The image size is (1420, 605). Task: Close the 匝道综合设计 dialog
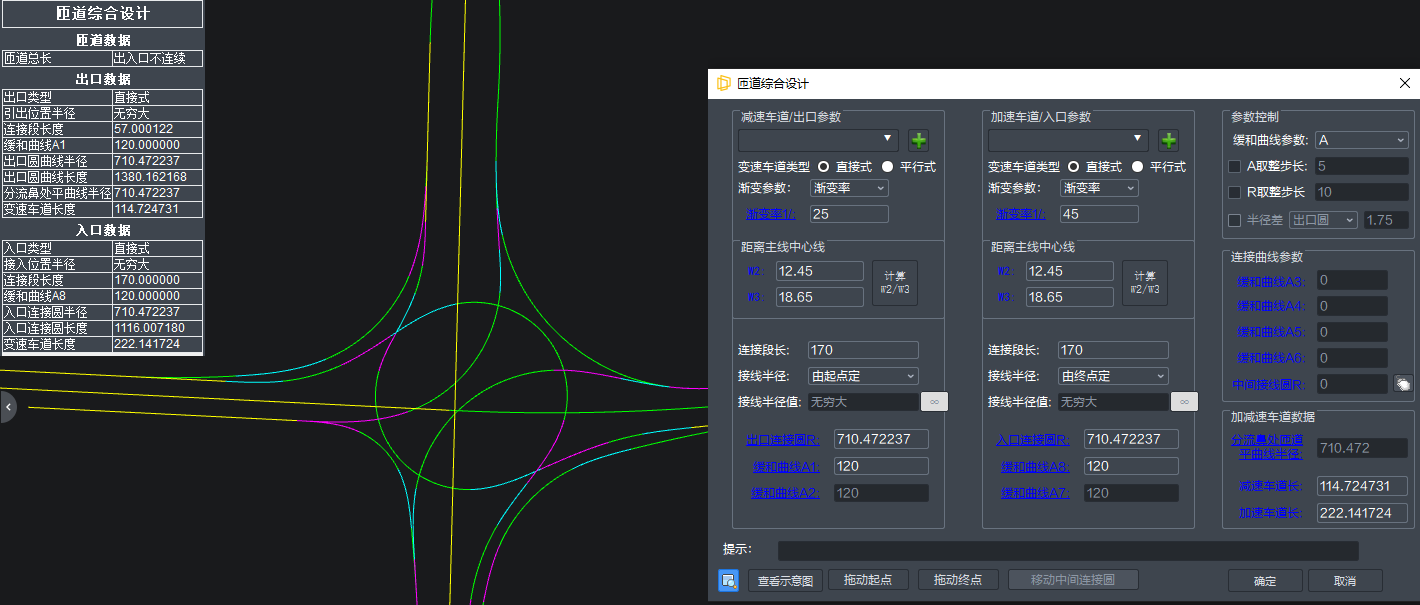1405,84
